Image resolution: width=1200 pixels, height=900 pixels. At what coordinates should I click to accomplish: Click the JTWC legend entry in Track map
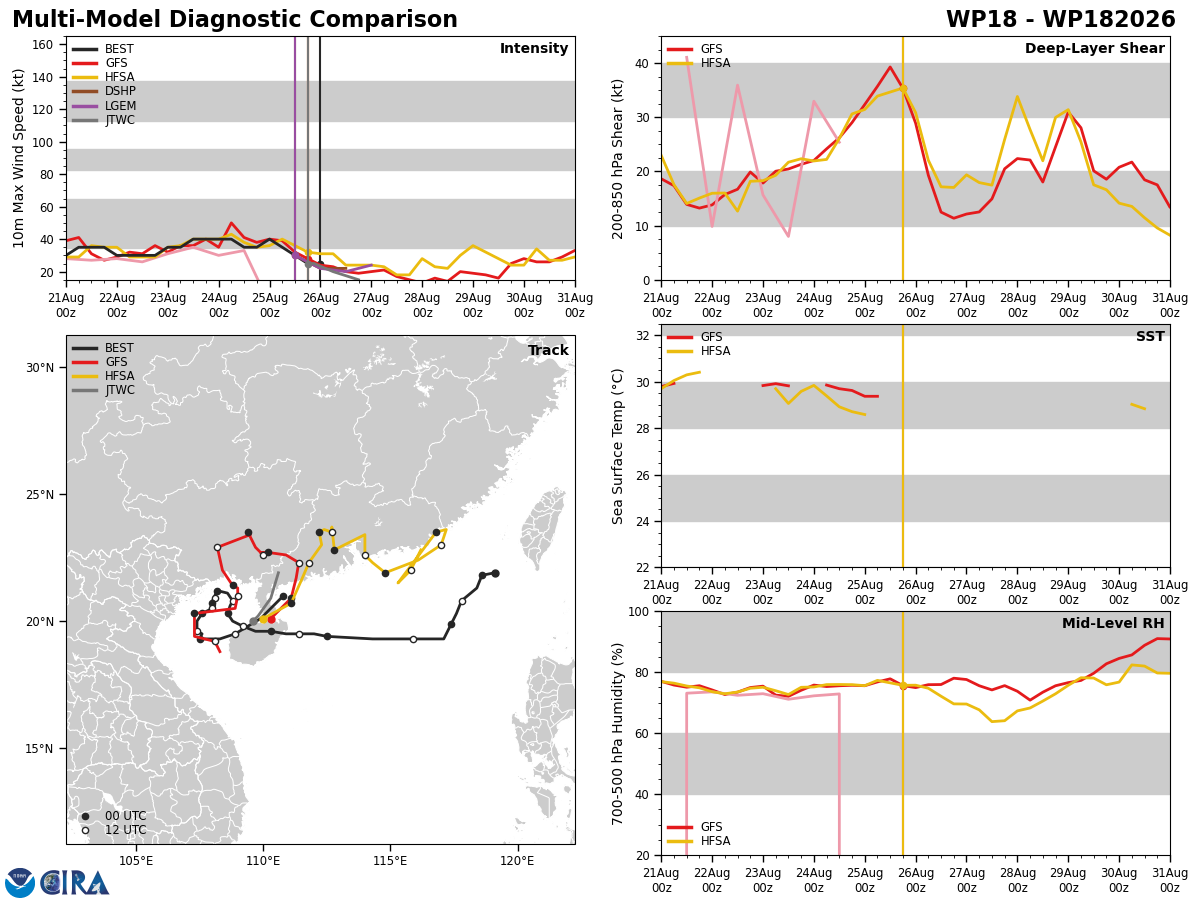pos(103,390)
